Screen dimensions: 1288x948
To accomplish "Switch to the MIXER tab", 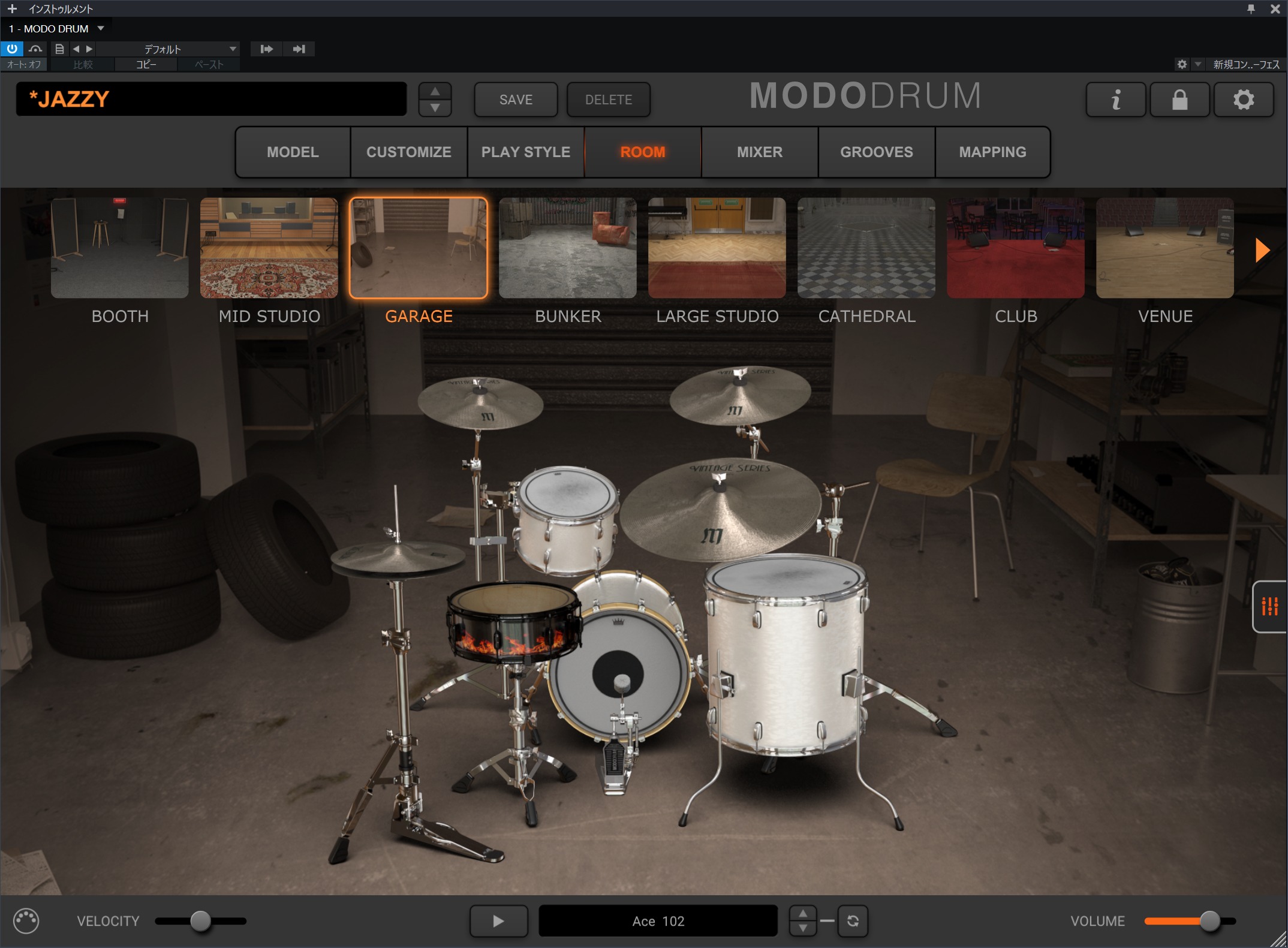I will click(x=760, y=152).
